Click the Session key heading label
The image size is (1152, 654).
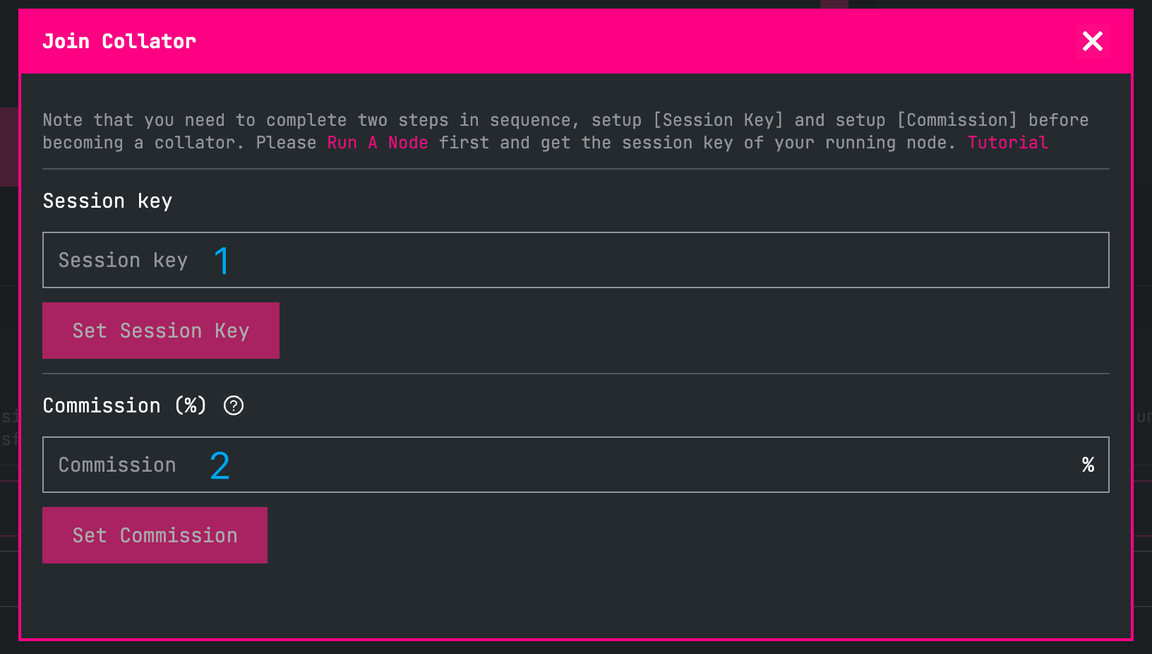pyautogui.click(x=107, y=201)
